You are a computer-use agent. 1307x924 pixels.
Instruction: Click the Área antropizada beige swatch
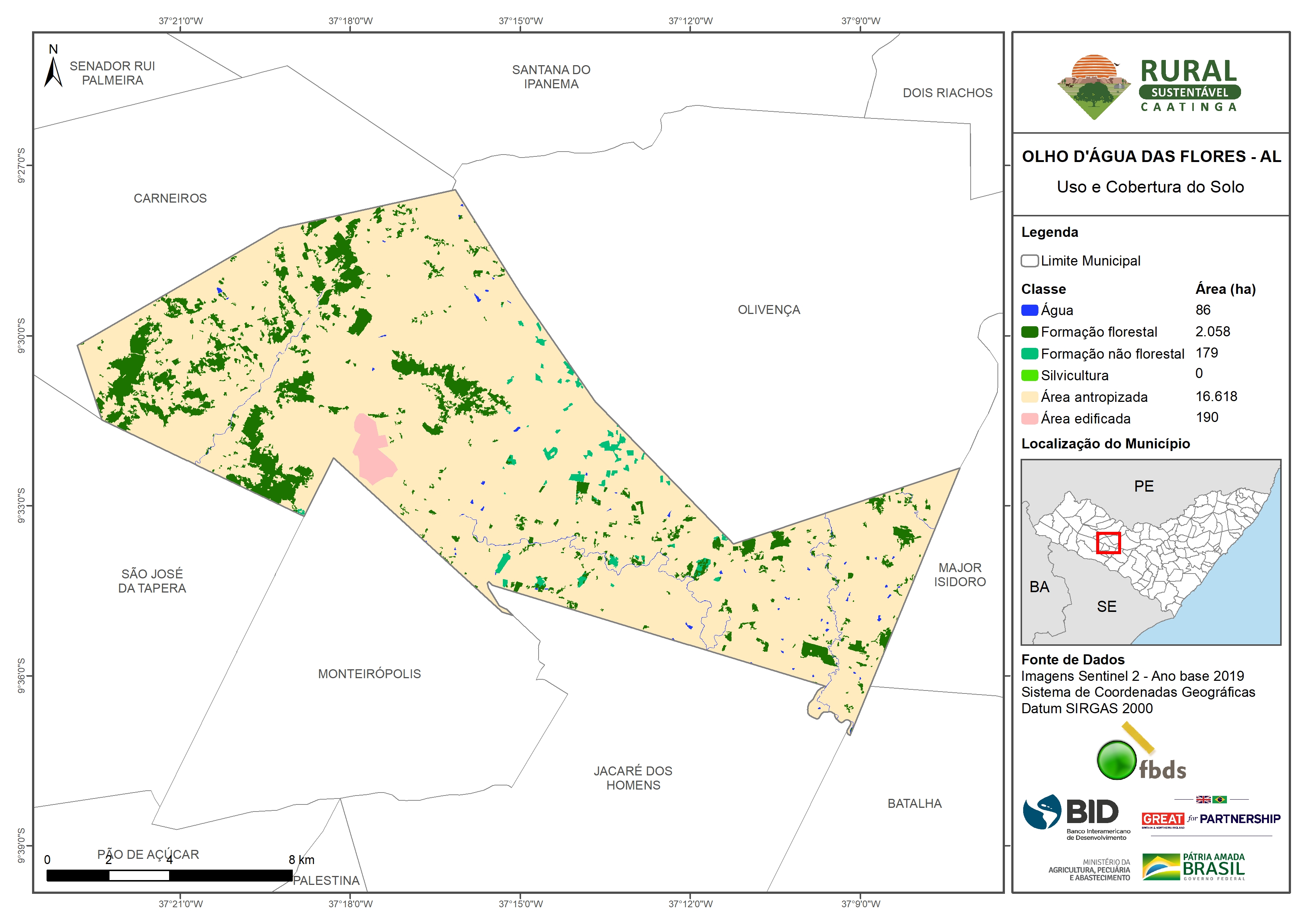coord(1029,397)
